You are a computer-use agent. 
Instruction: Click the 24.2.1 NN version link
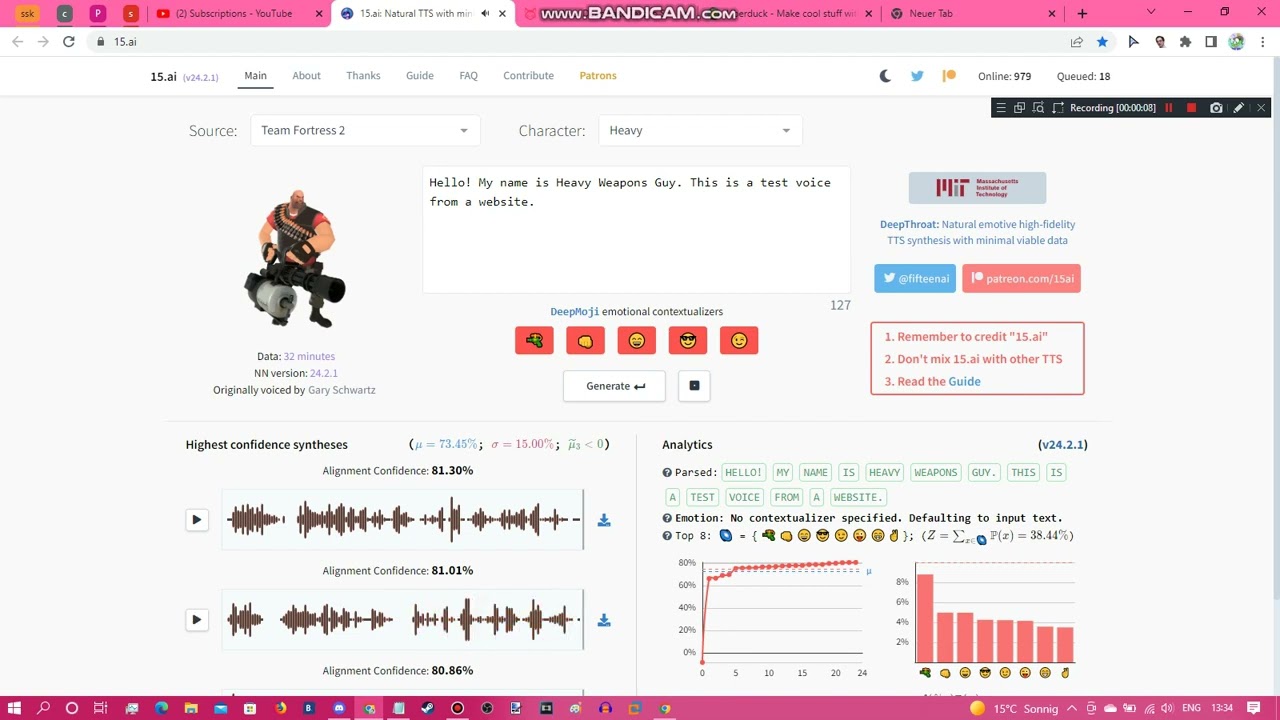coord(324,373)
